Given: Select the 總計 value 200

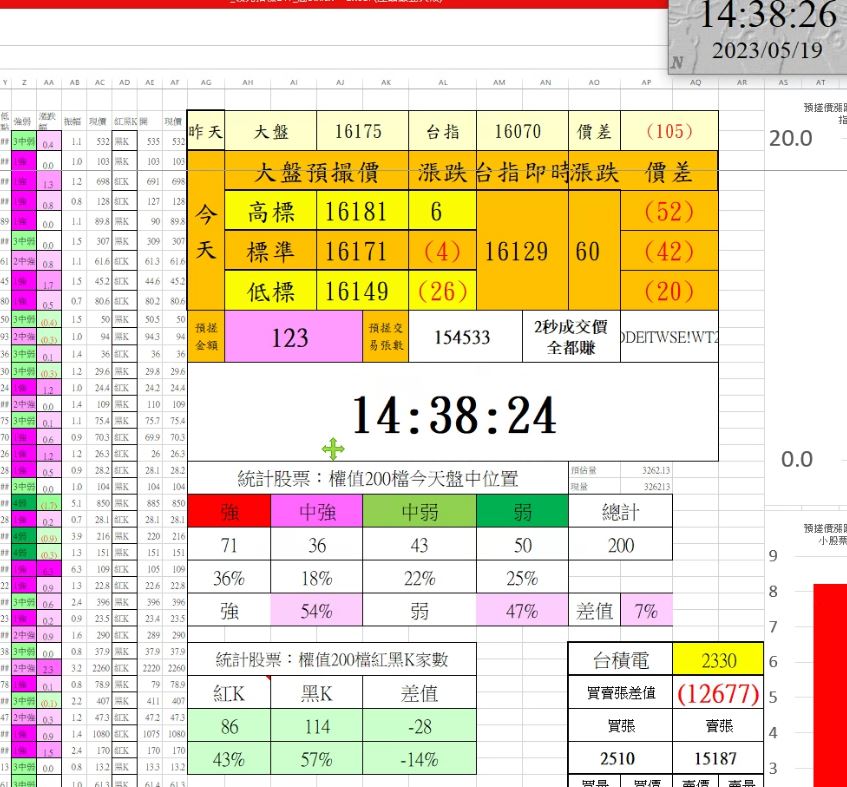Looking at the screenshot, I should coord(620,544).
